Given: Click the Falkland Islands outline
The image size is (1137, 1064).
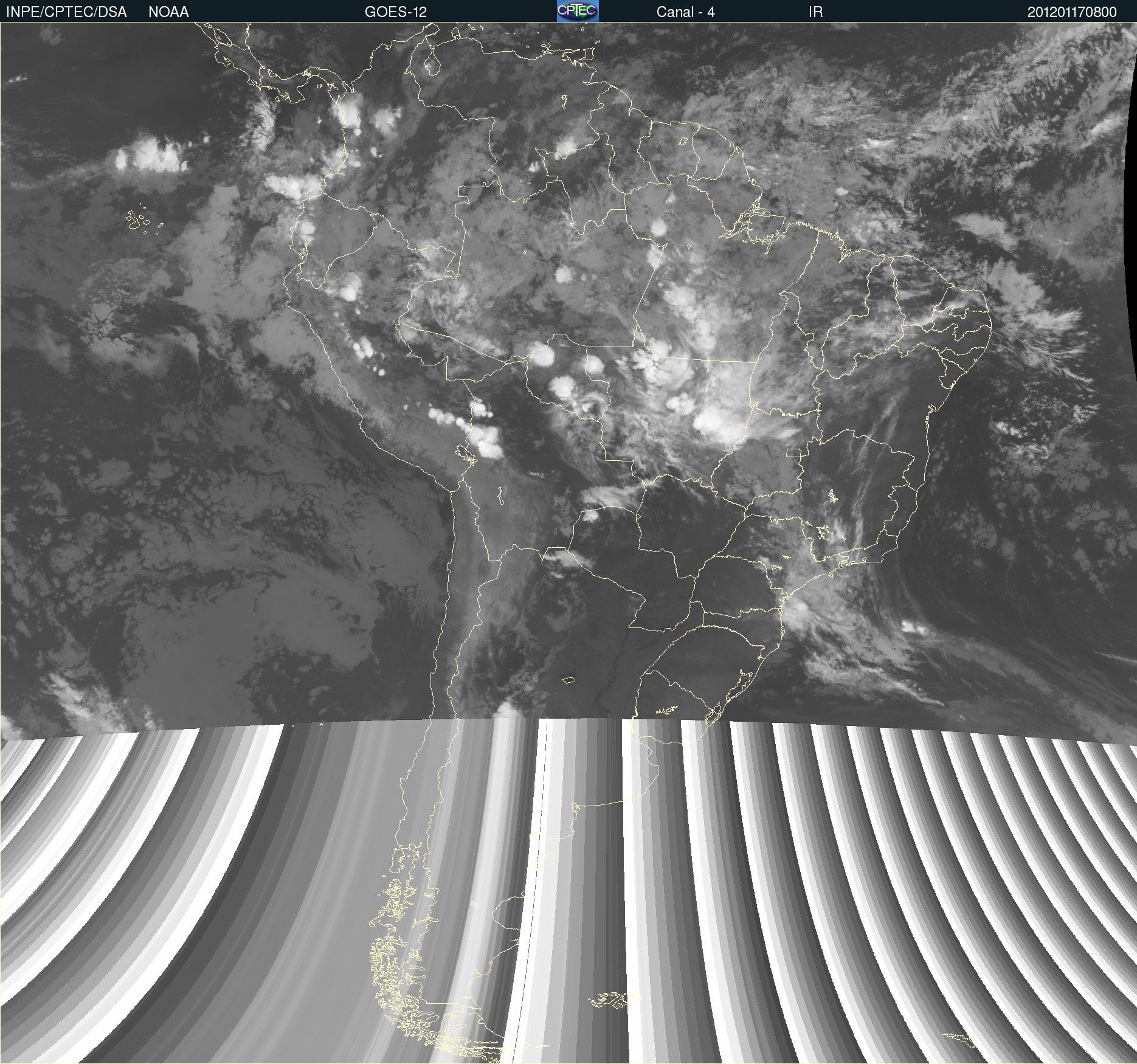Looking at the screenshot, I should point(611,1000).
